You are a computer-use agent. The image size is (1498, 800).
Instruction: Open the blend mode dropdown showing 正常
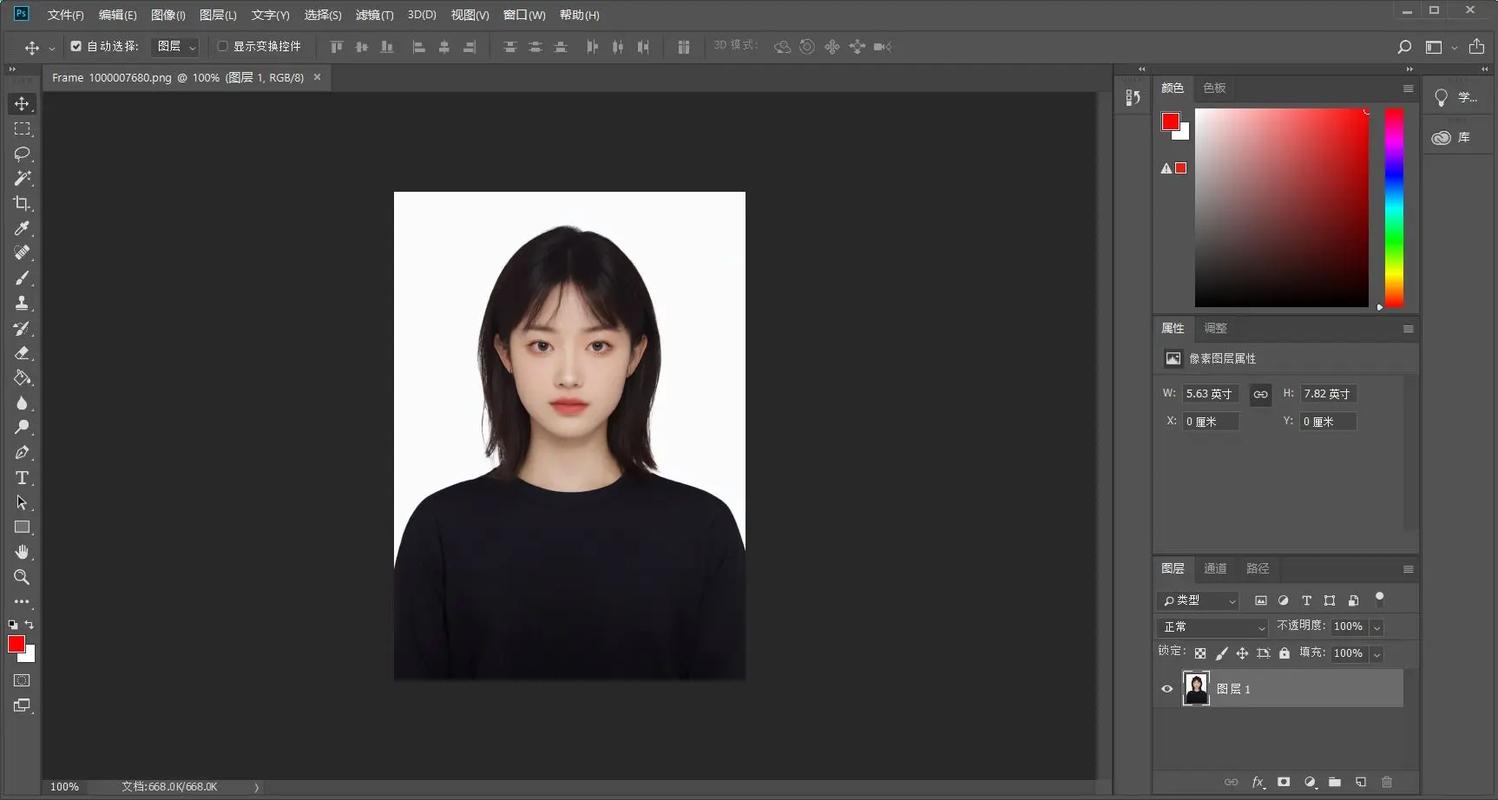(x=1211, y=626)
